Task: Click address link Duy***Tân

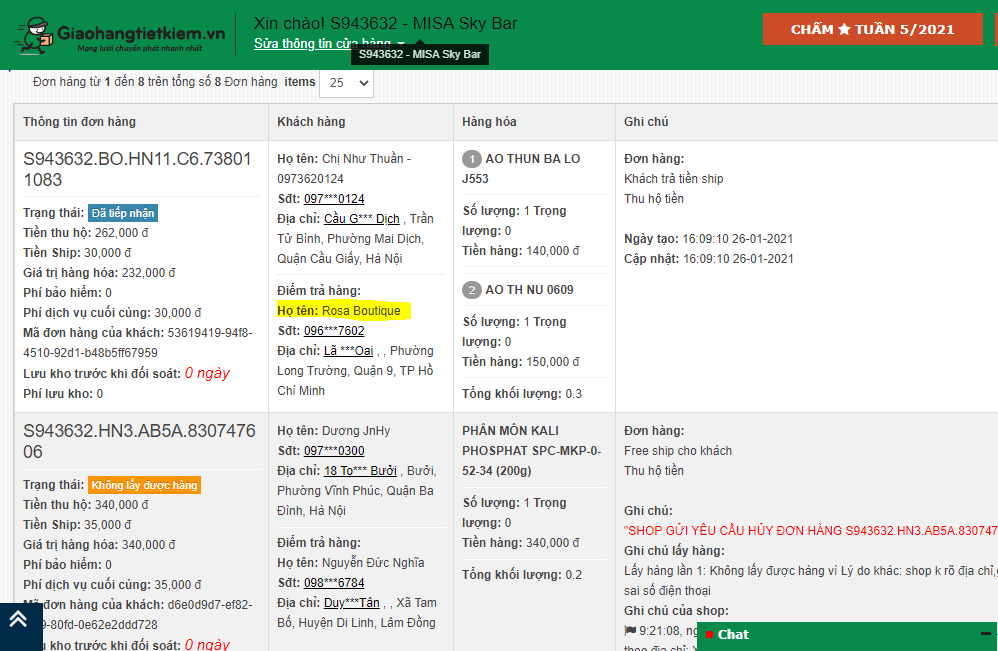Action: coord(351,603)
